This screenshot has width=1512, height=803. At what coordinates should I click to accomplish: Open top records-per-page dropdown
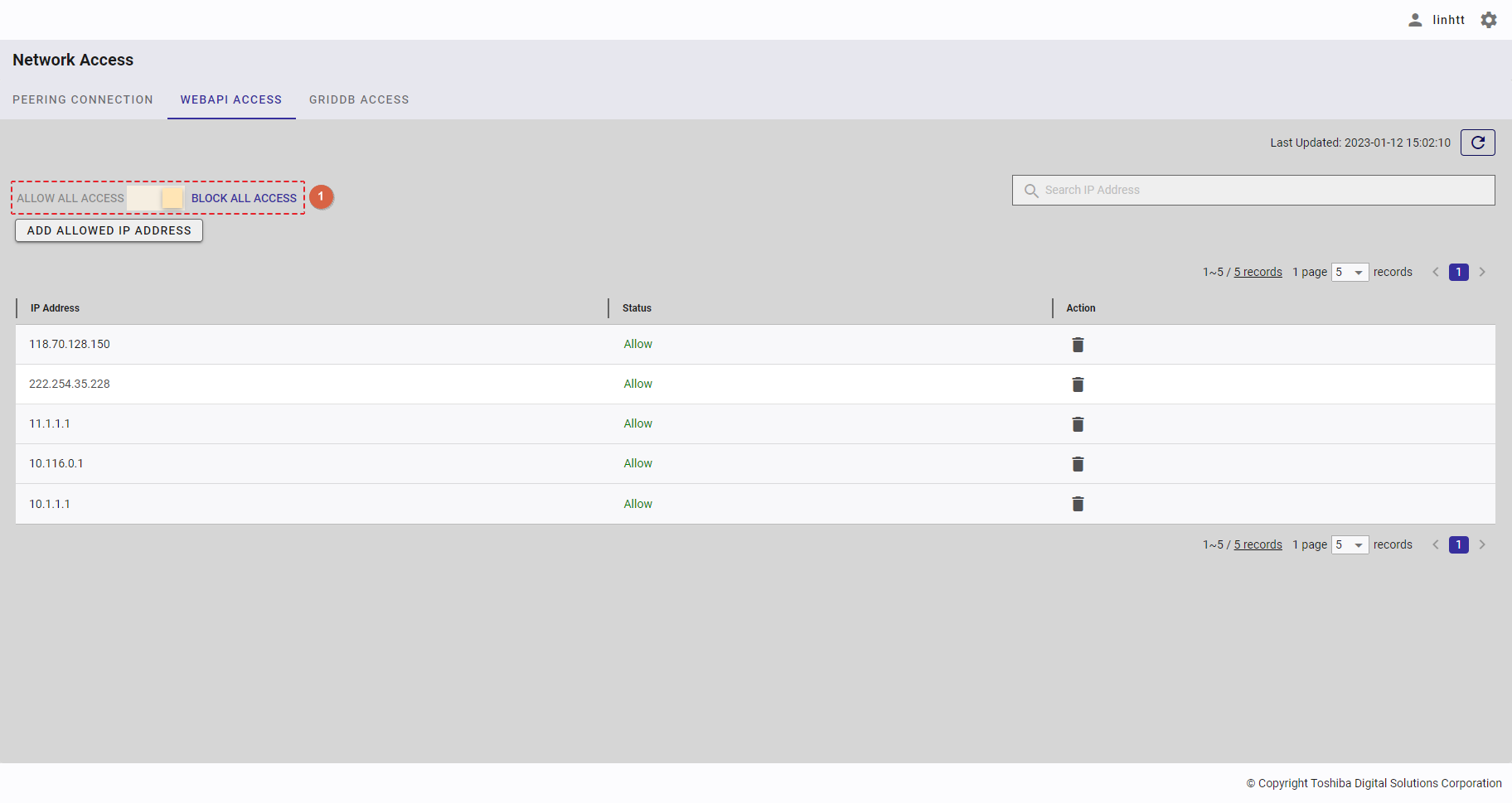[x=1350, y=273]
